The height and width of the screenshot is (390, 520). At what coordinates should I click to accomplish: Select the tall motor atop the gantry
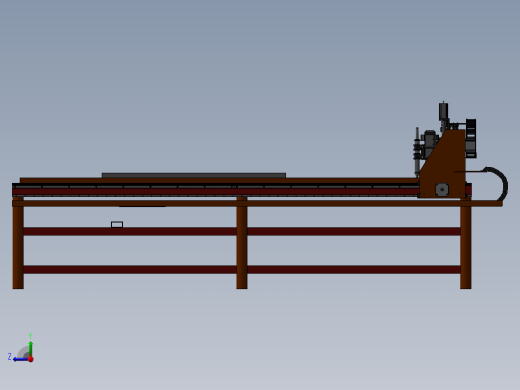[443, 111]
